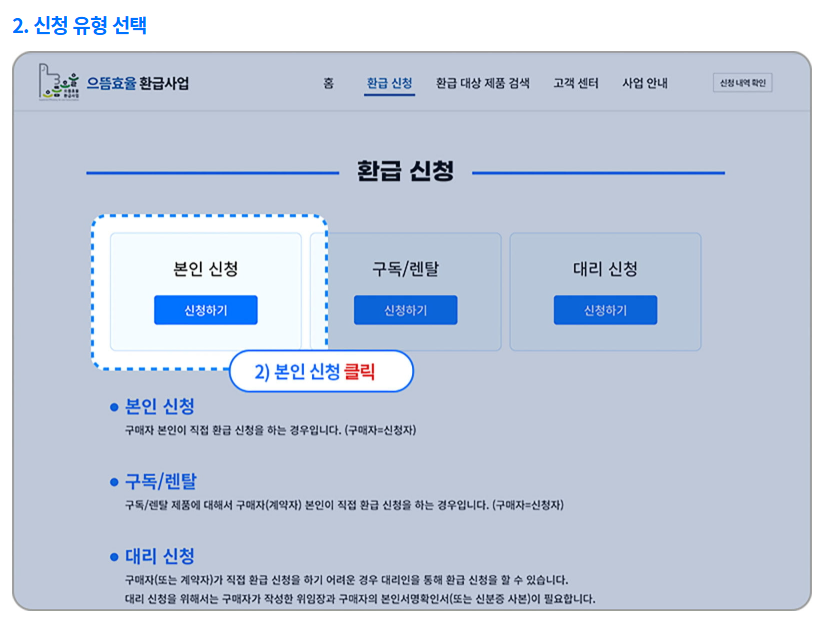Open the 홈 menu item
The width and height of the screenshot is (824, 624).
[328, 83]
